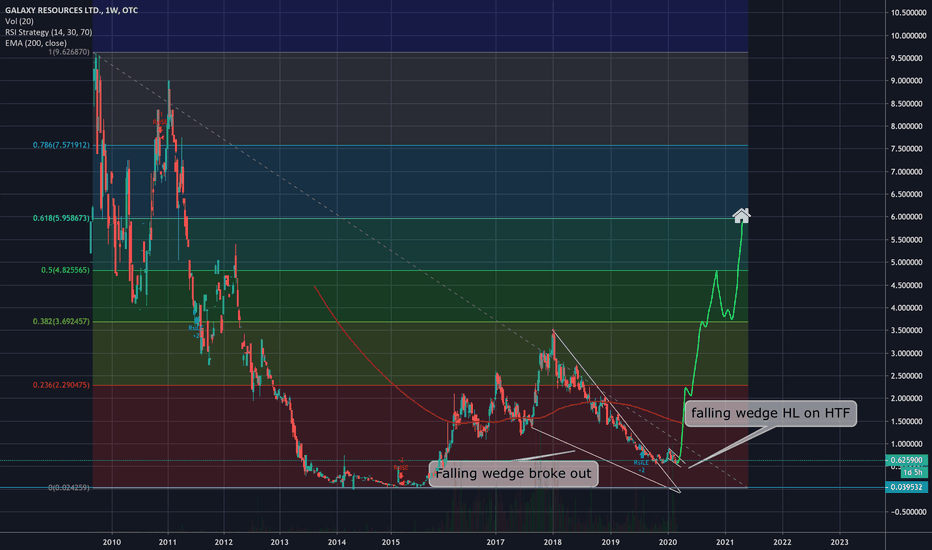This screenshot has width=932, height=550.
Task: Click the 0.5(4.825565) Fibonacci level label
Action: click(x=65, y=270)
